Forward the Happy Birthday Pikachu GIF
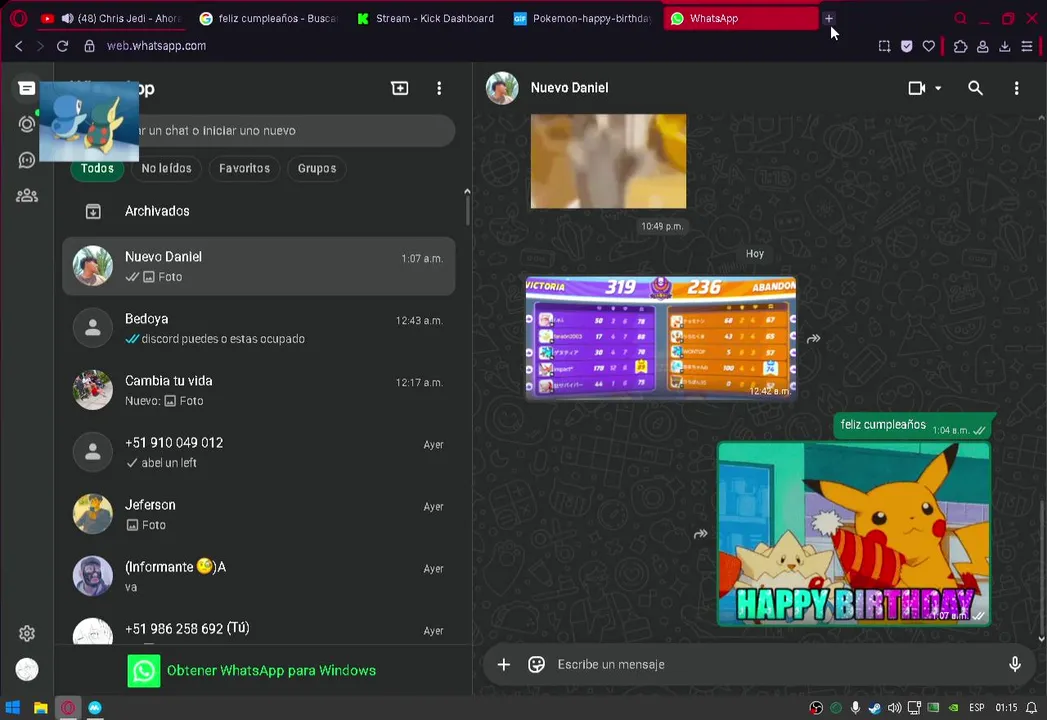 [700, 534]
